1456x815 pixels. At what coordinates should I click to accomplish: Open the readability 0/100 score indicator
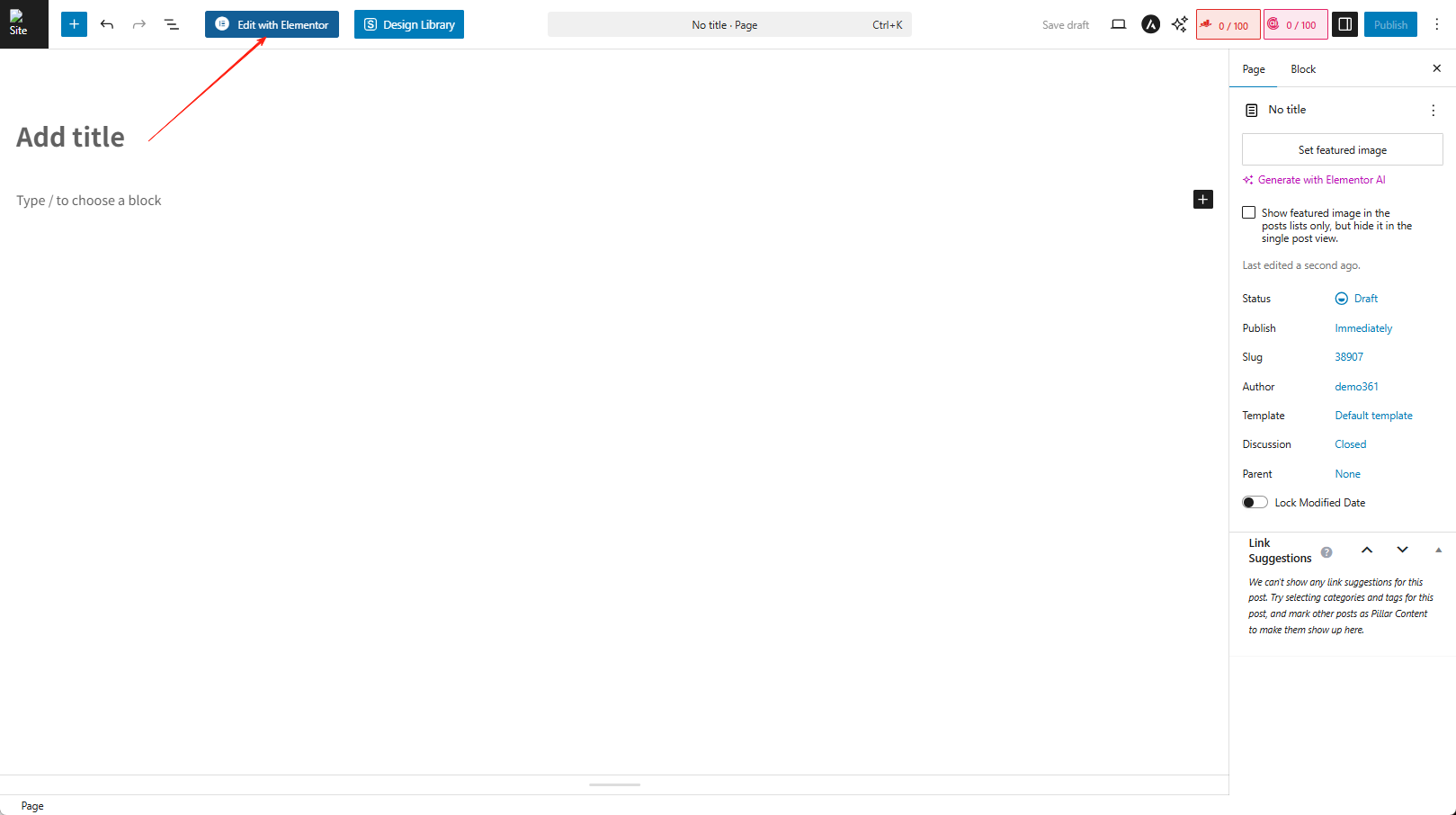pos(1295,24)
